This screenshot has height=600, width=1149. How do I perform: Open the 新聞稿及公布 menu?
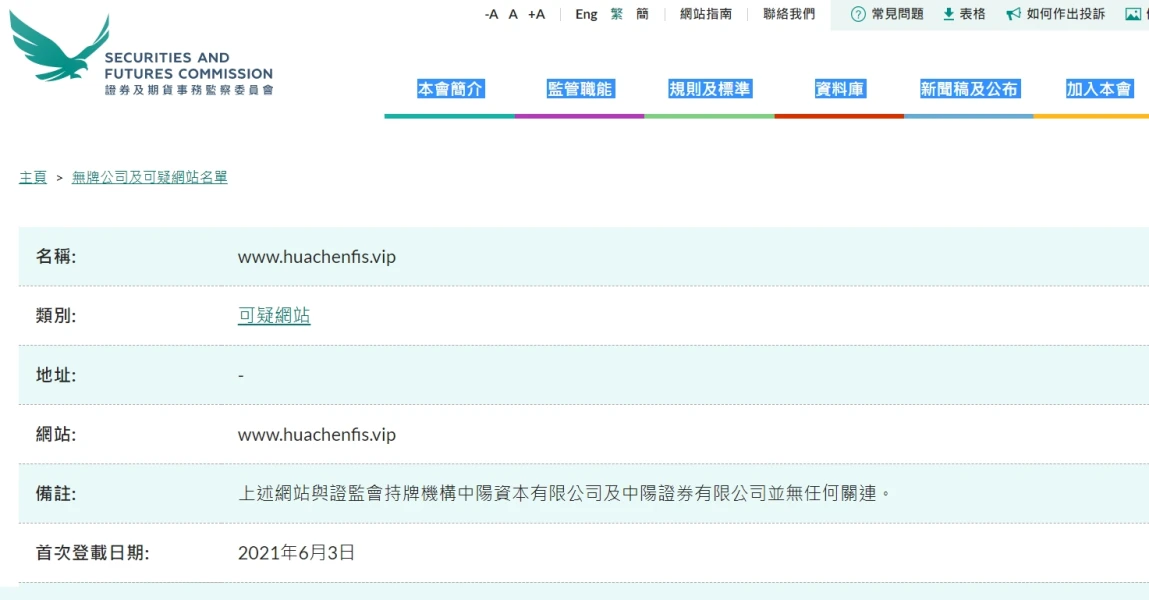click(x=969, y=89)
